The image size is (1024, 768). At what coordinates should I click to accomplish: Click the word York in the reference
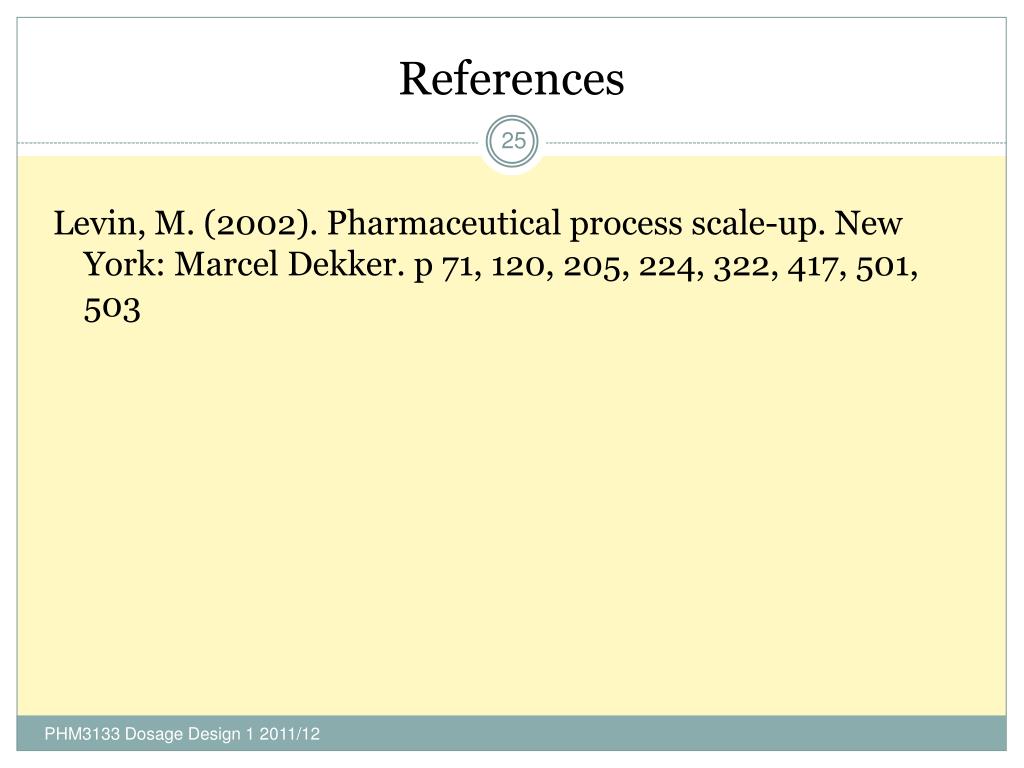coord(124,265)
